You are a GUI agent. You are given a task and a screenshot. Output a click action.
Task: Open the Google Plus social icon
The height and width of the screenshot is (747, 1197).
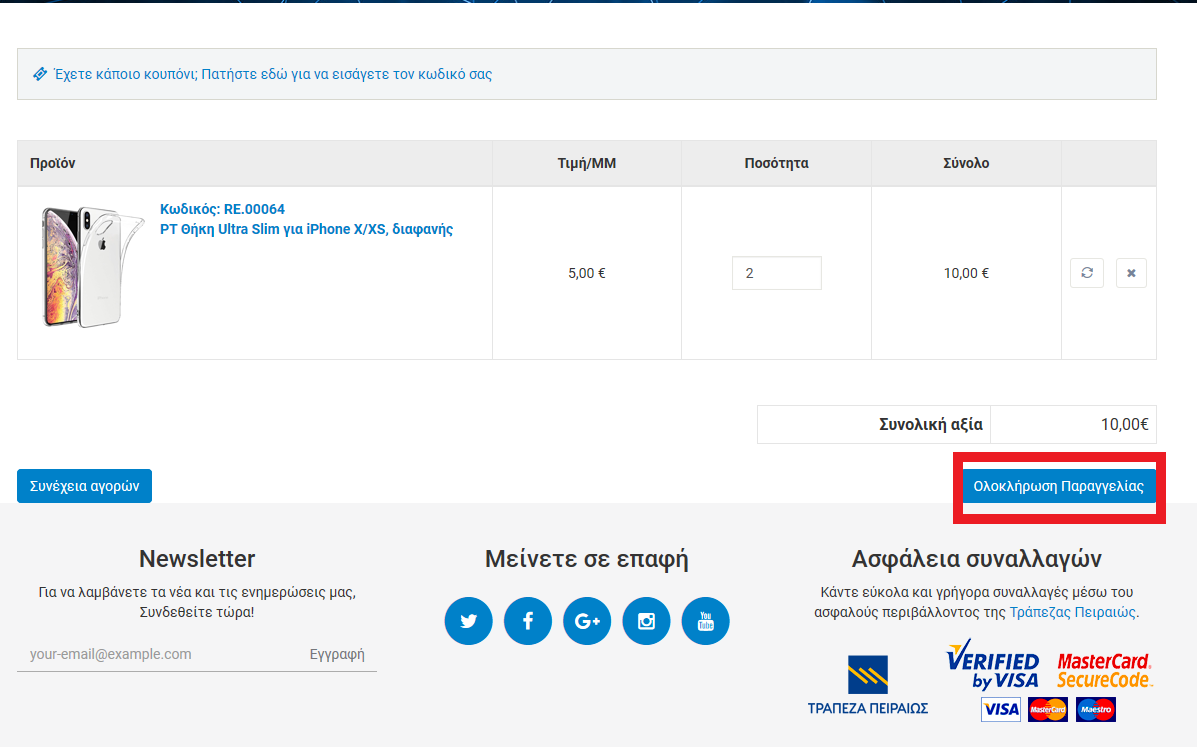click(587, 621)
